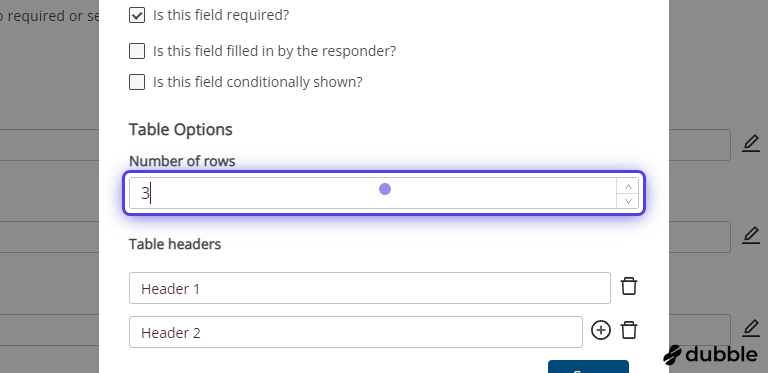Image resolution: width=768 pixels, height=373 pixels.
Task: Click the bottom pencil edit icon
Action: coord(750,328)
